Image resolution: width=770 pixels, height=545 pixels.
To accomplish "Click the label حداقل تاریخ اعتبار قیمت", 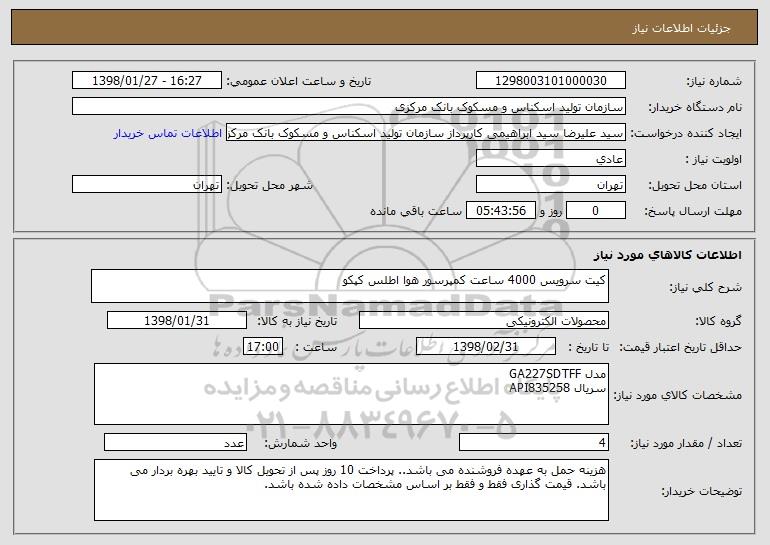I will tap(680, 347).
